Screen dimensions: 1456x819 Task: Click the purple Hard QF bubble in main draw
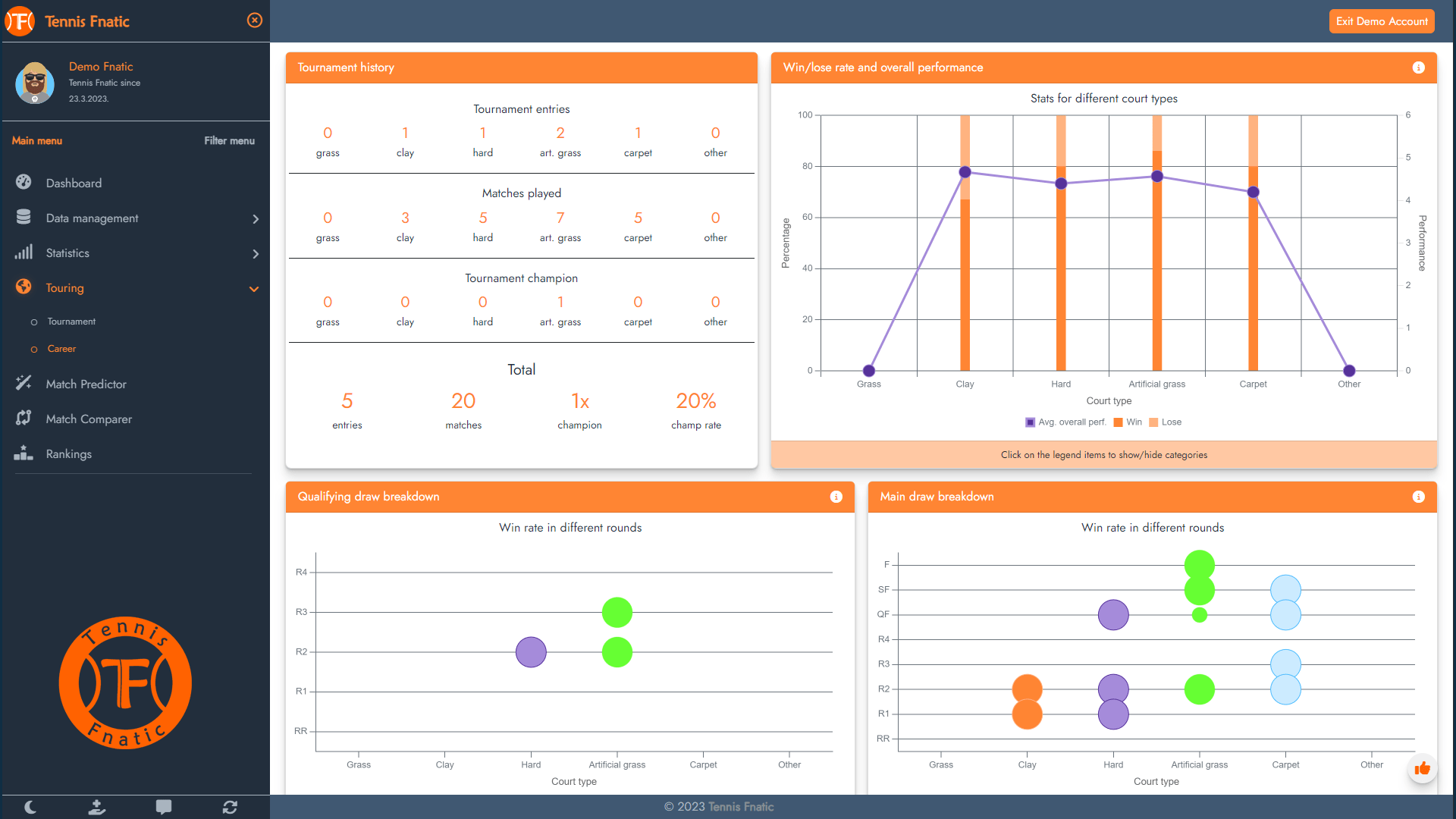tap(1113, 615)
